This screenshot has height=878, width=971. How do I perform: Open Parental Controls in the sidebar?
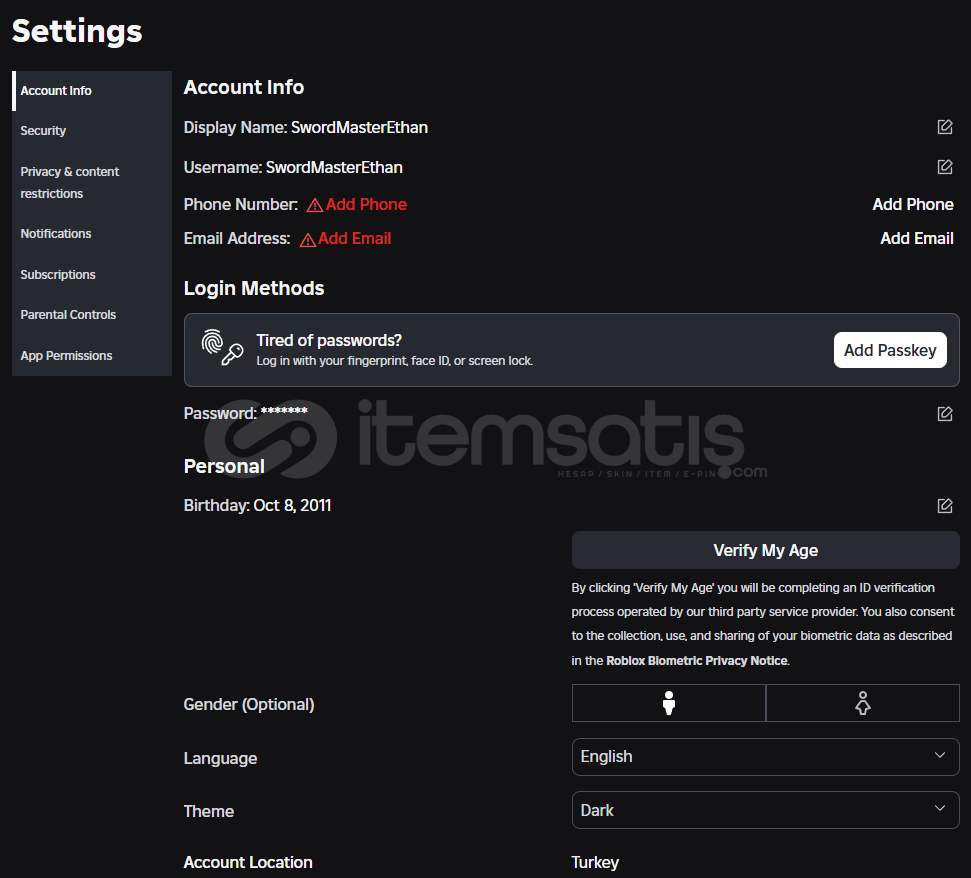tap(68, 315)
